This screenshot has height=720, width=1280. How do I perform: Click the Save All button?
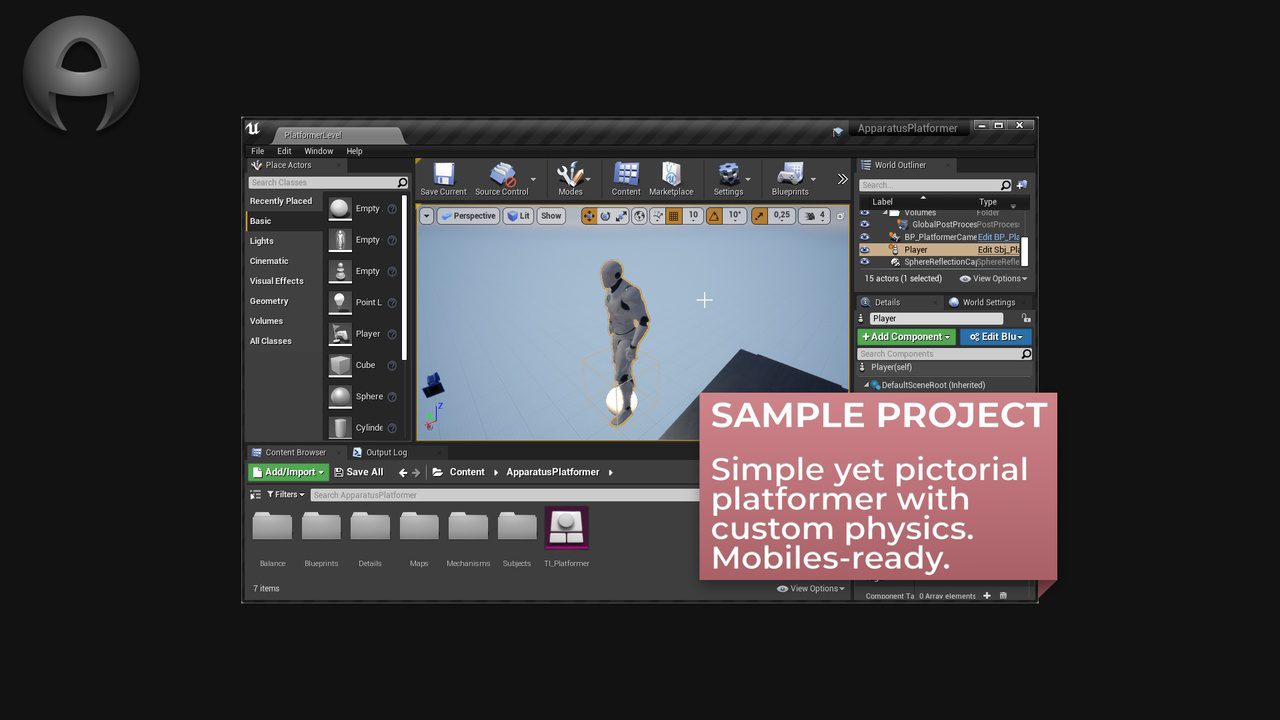[x=359, y=471]
